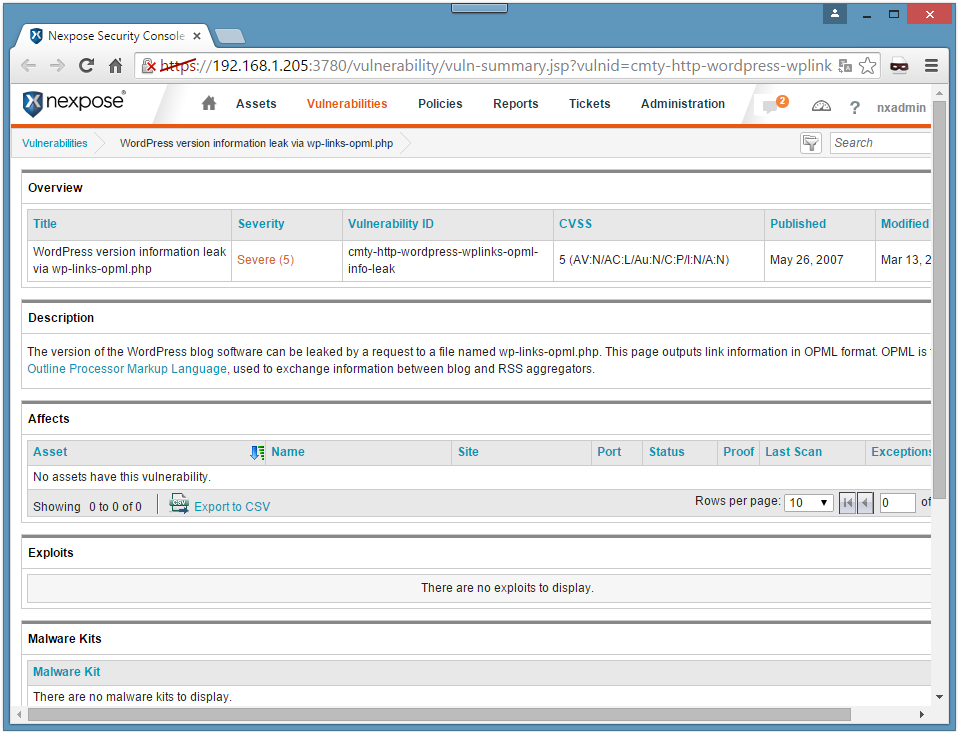Click the Proof column header

739,452
